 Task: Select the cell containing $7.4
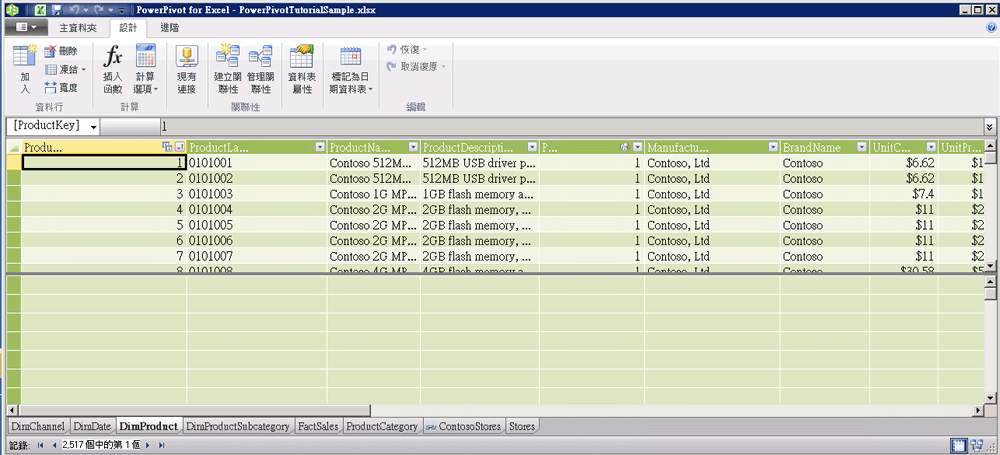tap(904, 194)
